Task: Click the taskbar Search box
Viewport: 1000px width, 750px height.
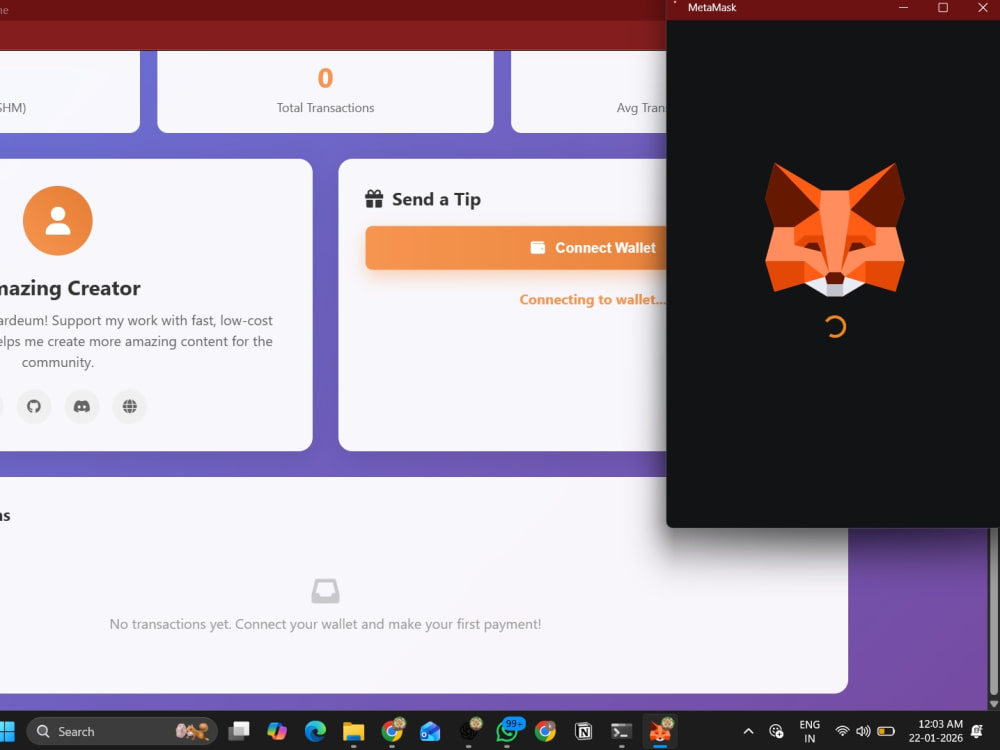Action: tap(122, 731)
